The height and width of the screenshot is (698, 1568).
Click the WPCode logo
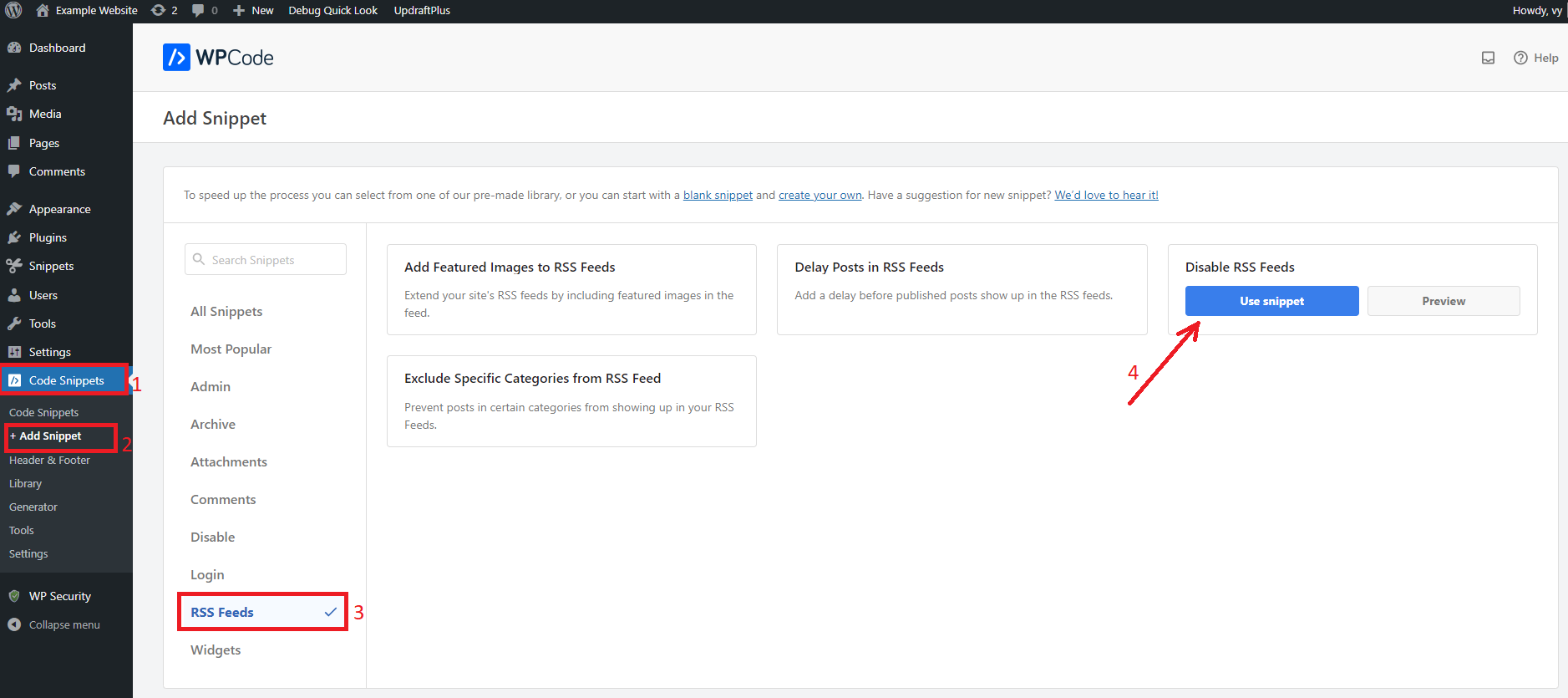click(218, 58)
